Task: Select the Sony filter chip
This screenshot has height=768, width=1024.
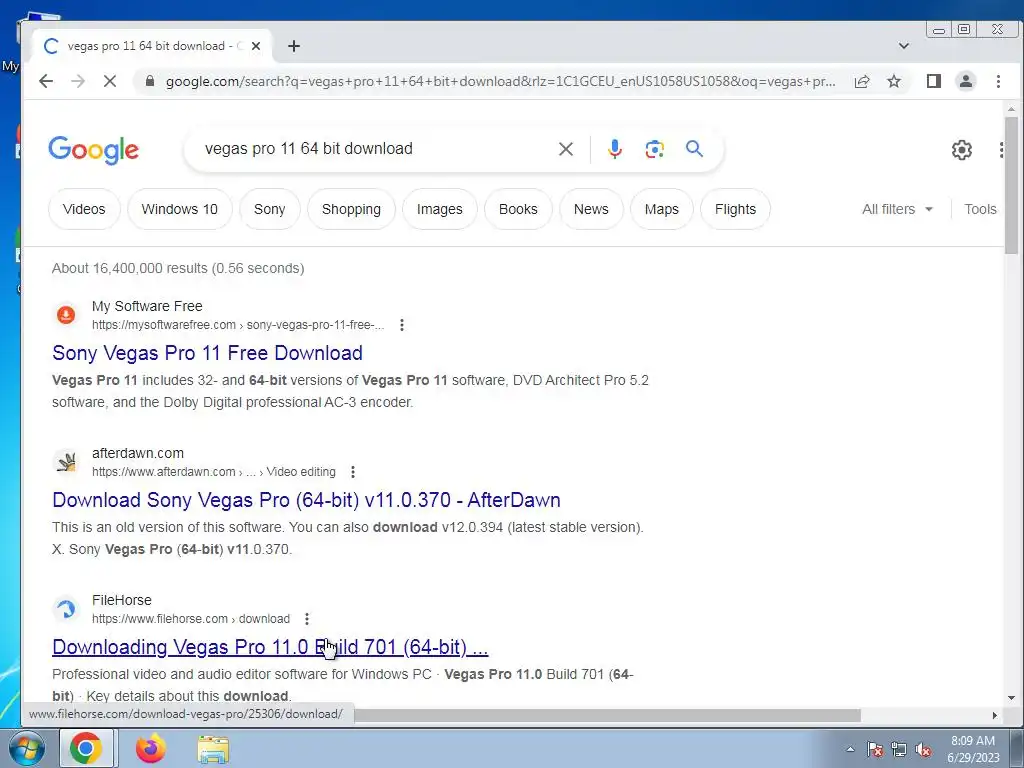Action: tap(270, 209)
